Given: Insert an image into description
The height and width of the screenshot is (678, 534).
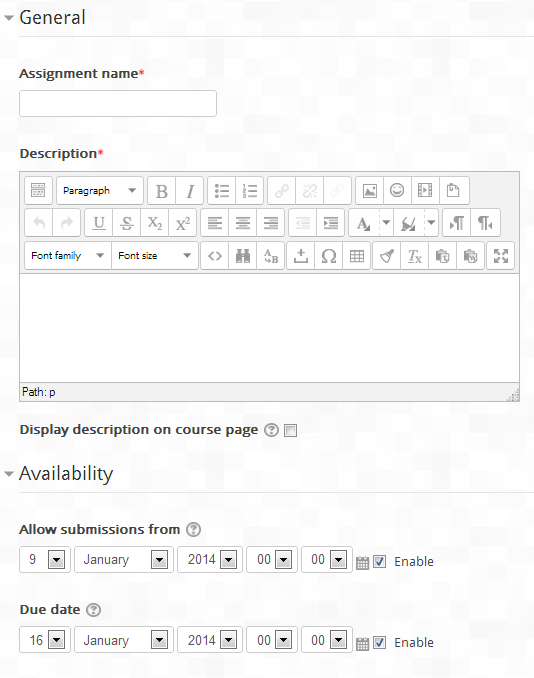Looking at the screenshot, I should 369,191.
